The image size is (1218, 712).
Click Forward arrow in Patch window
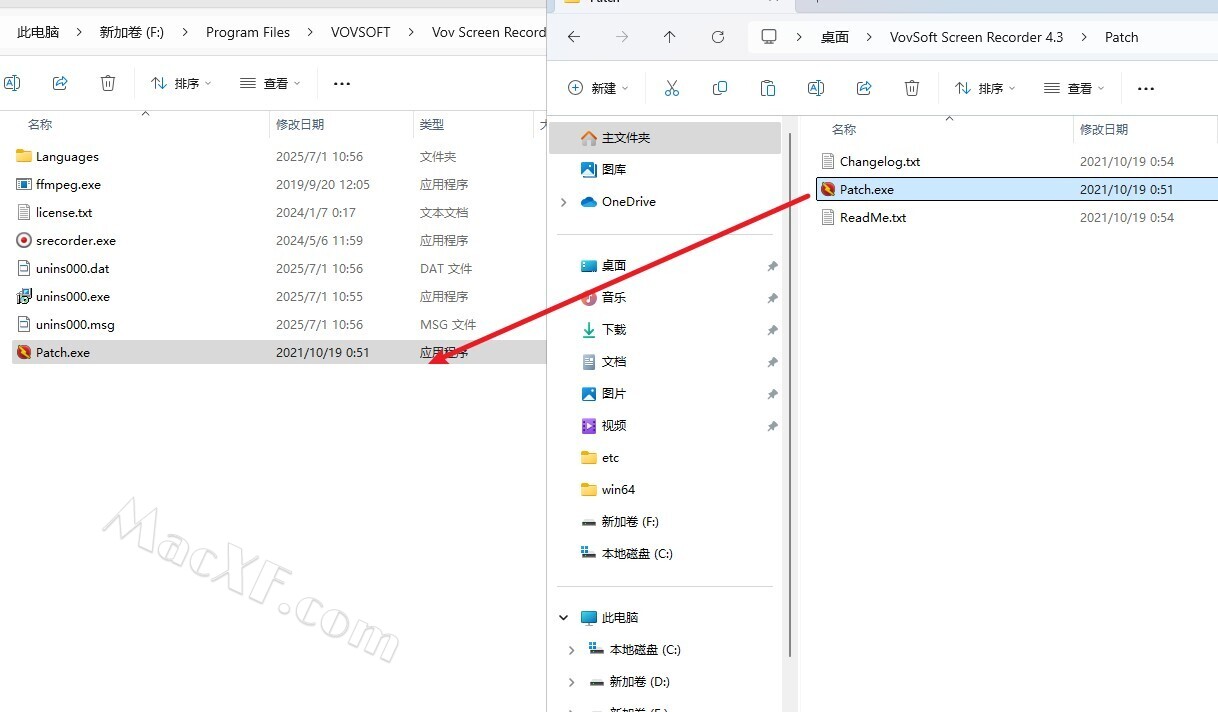[622, 37]
